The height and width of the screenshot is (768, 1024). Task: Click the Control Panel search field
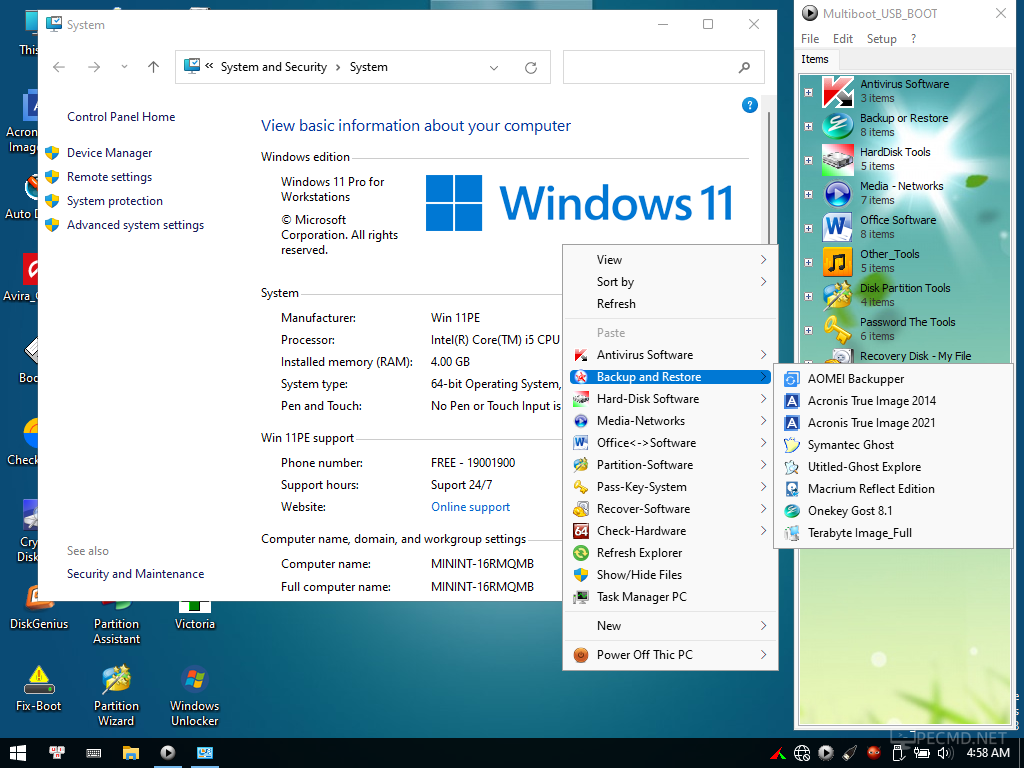(664, 67)
